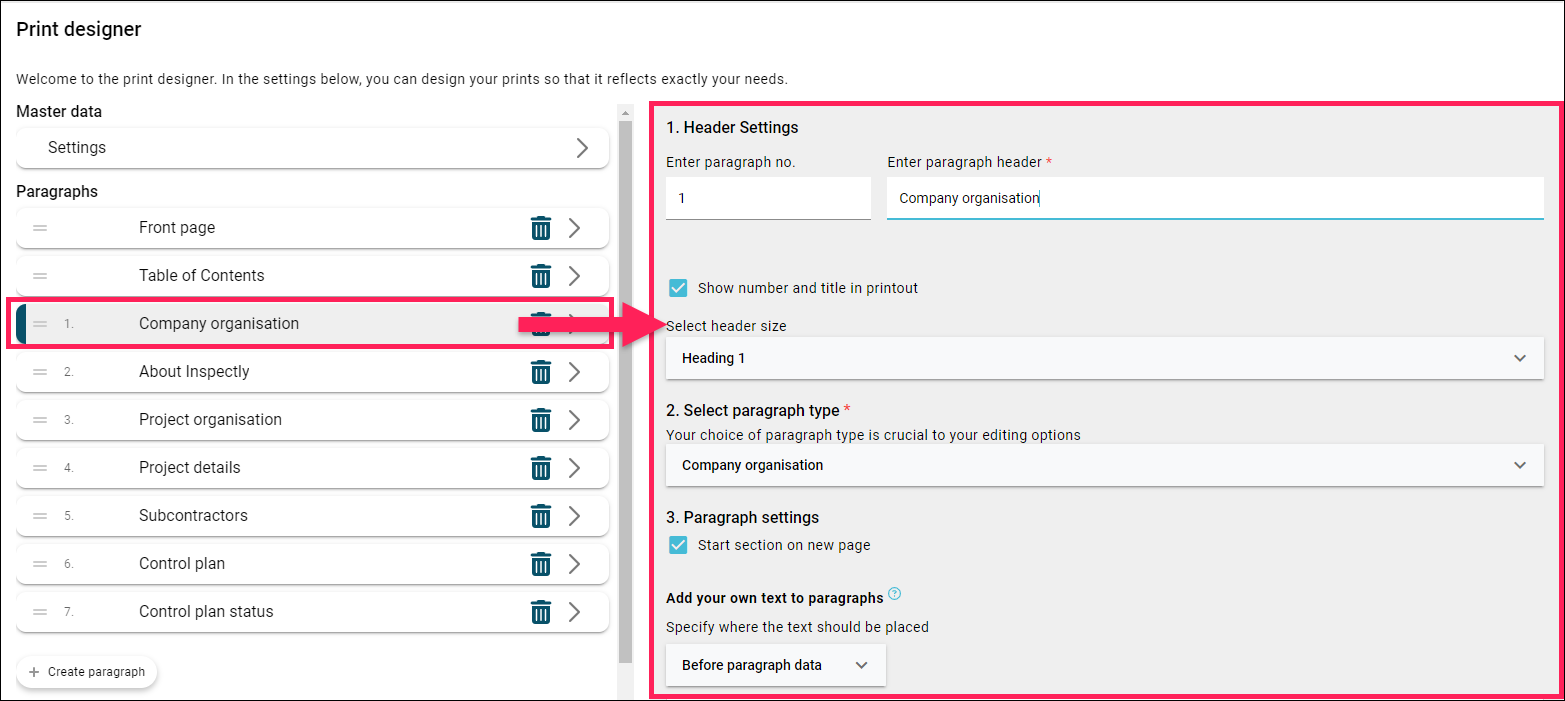Viewport: 1565px width, 701px height.
Task: Select the Front page paragraph label
Action: point(177,228)
